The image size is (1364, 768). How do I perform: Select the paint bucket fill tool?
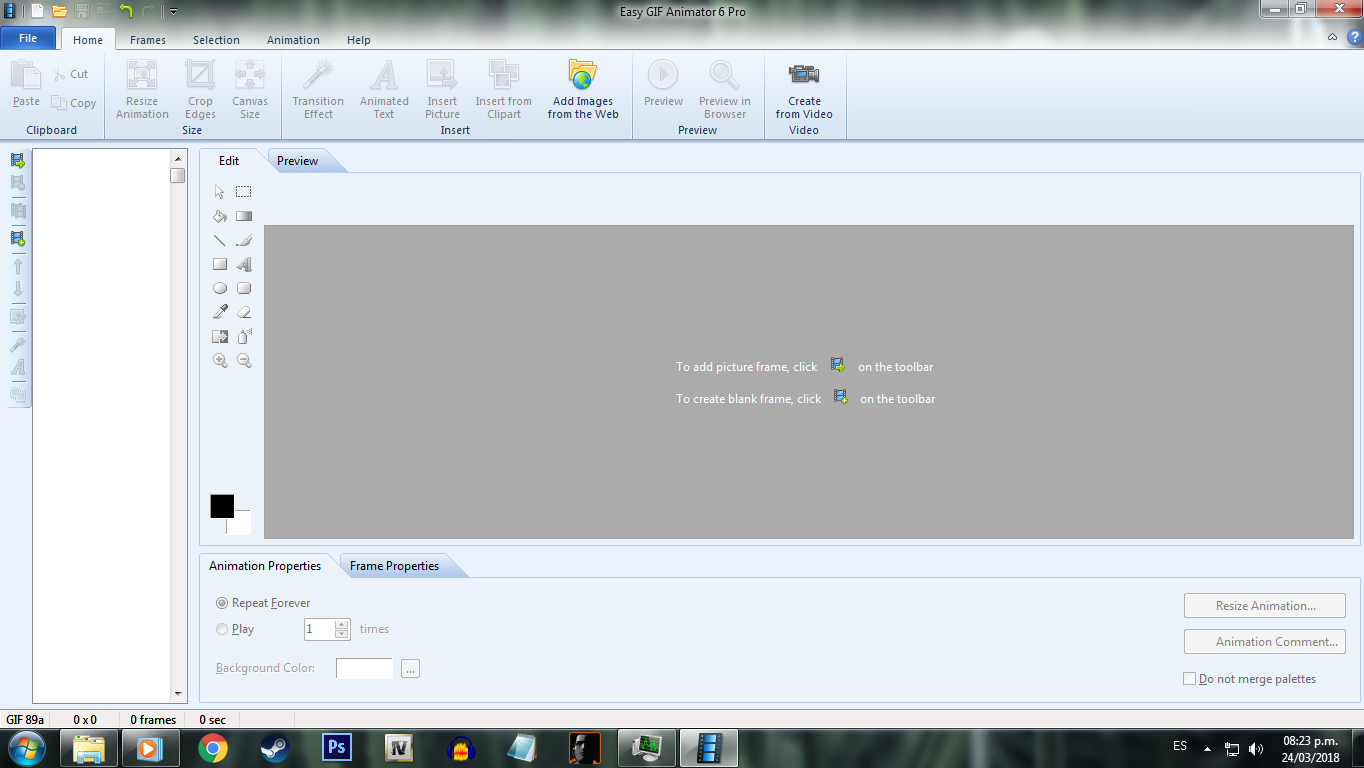point(220,216)
